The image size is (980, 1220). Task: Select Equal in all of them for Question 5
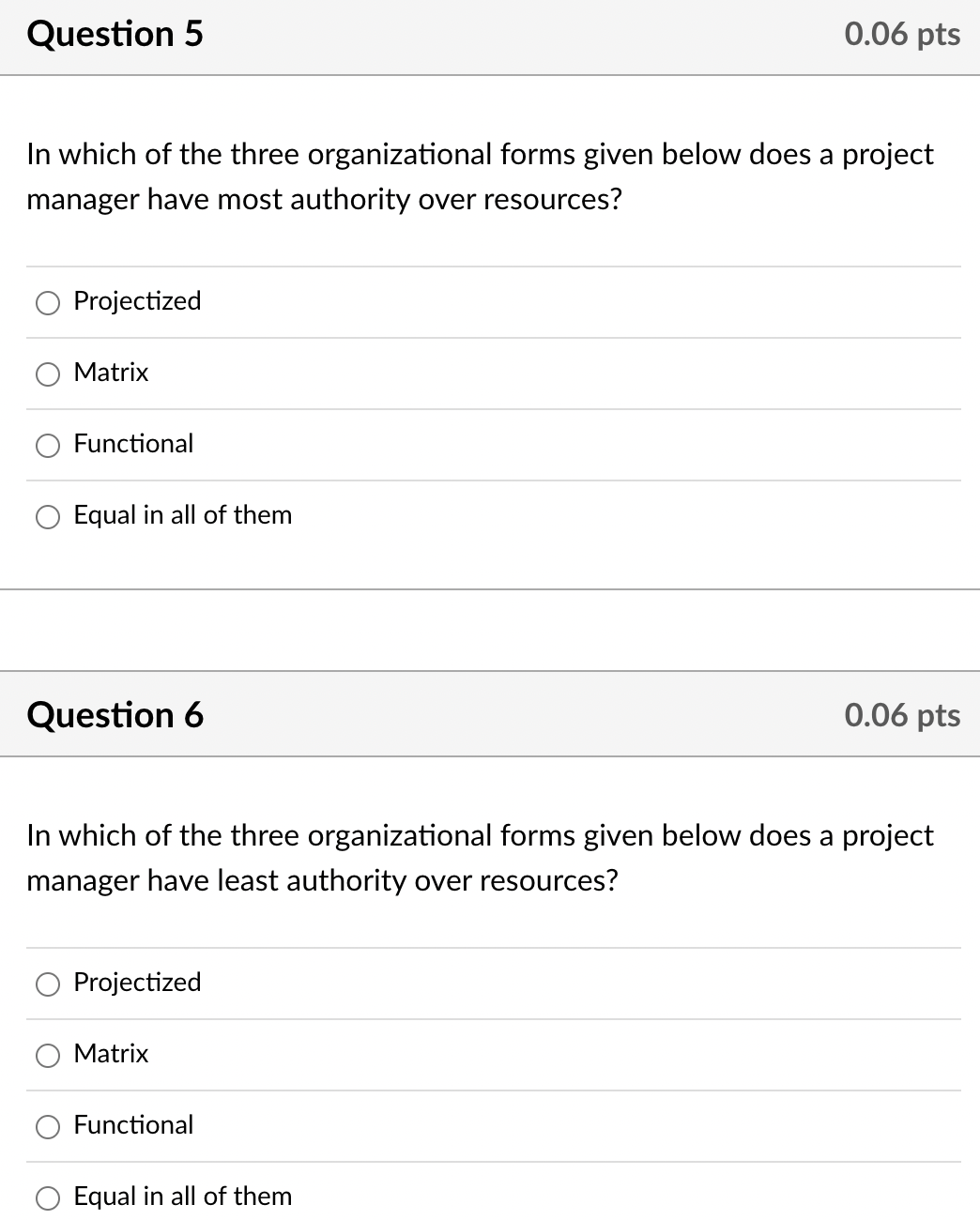tap(47, 516)
